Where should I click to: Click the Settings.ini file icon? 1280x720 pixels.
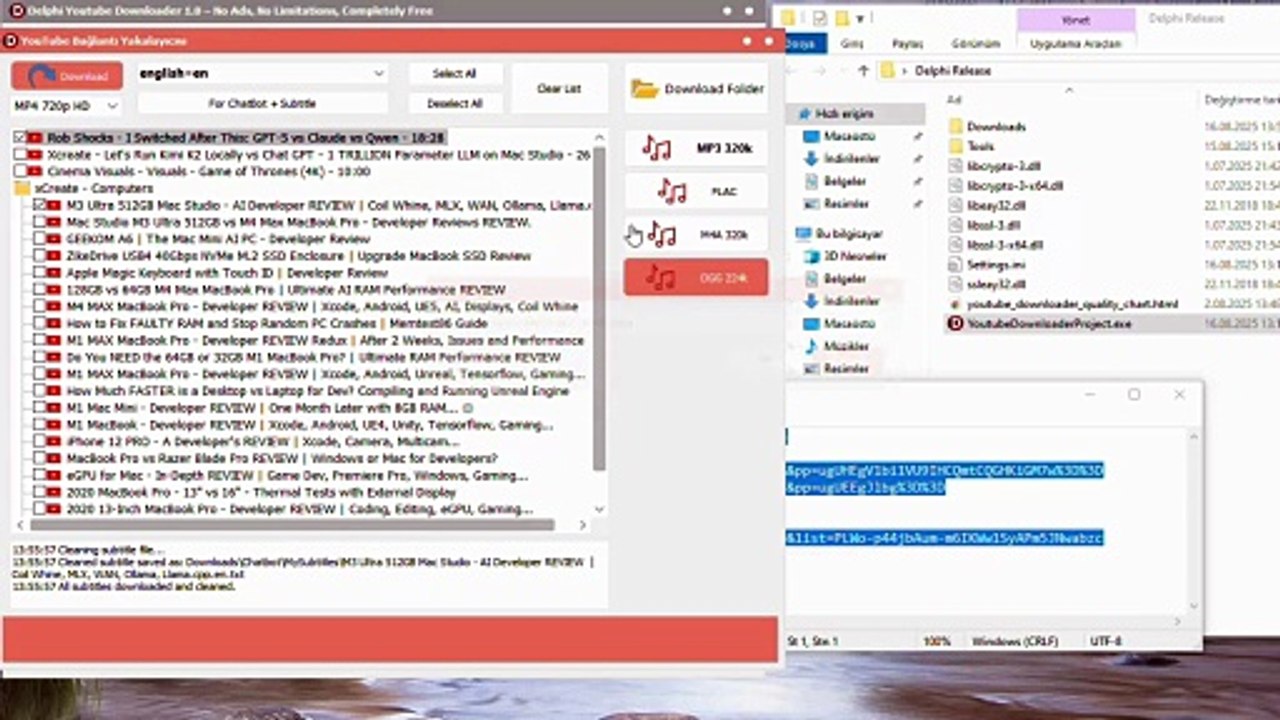click(955, 265)
